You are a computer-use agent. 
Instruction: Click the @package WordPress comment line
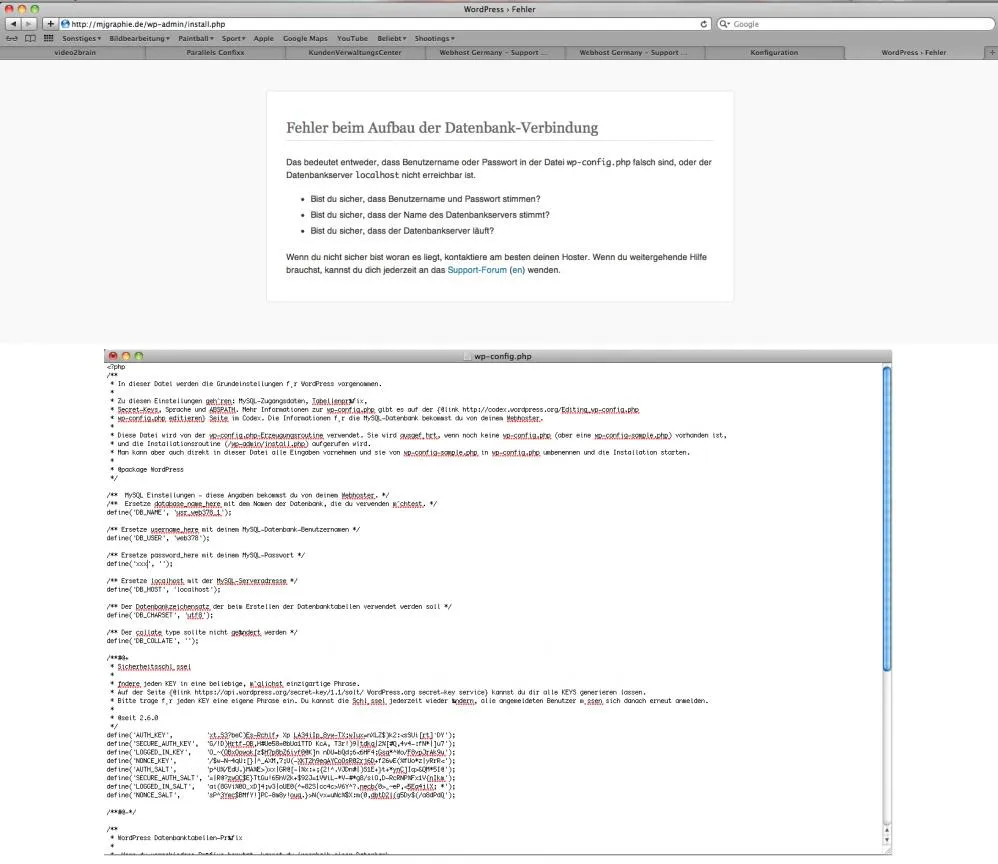(x=150, y=470)
